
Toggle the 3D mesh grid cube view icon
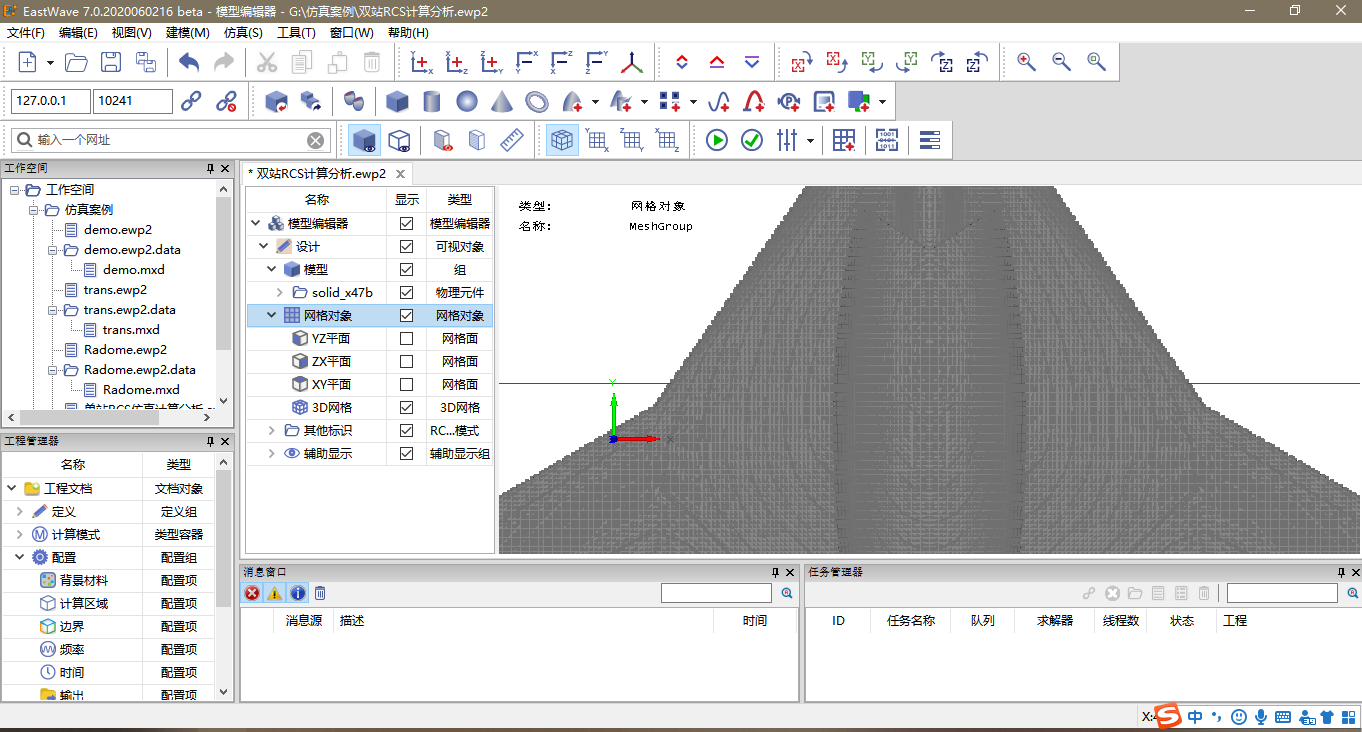point(563,140)
